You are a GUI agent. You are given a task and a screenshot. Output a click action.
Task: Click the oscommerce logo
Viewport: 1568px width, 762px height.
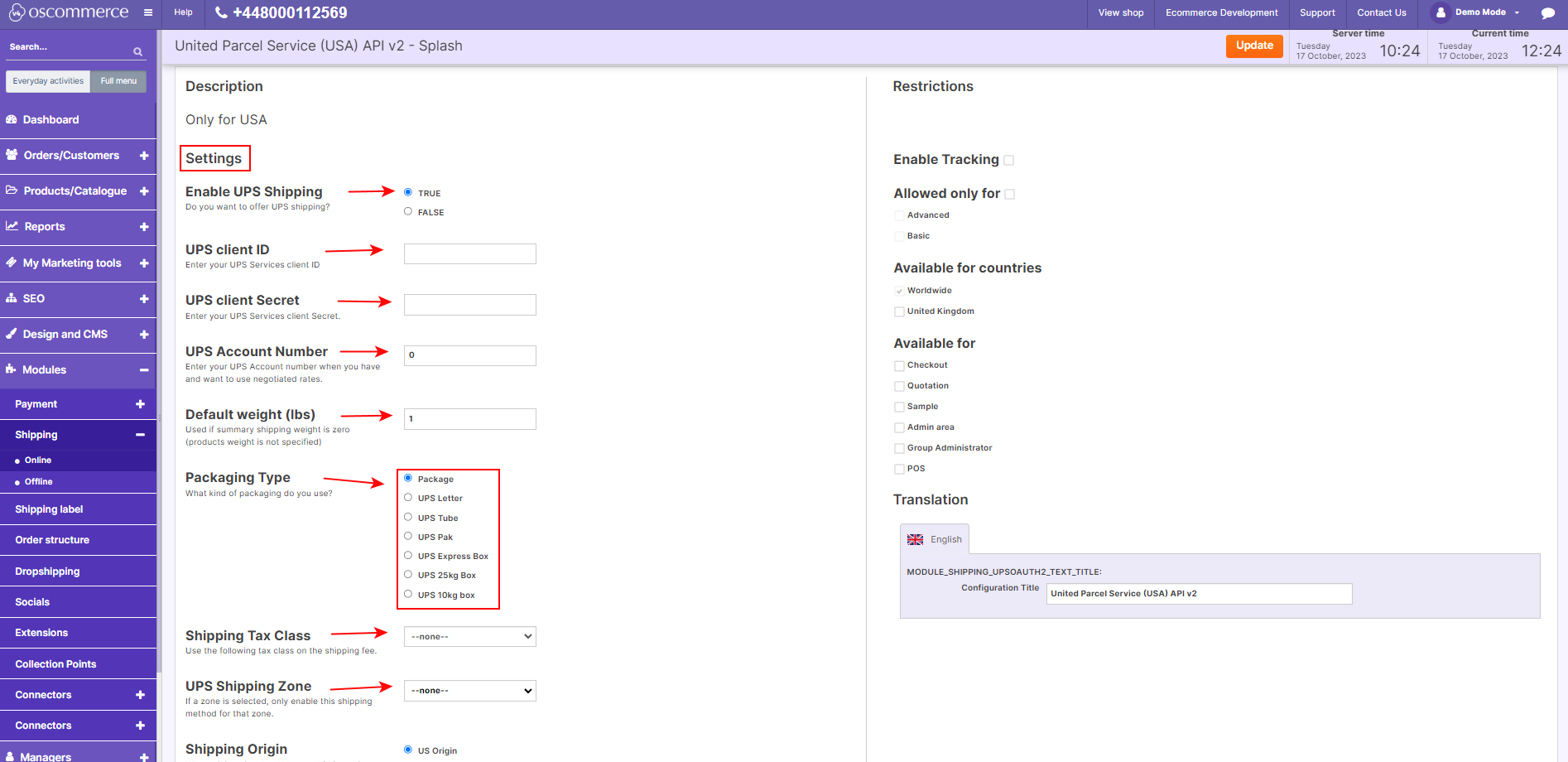point(69,12)
